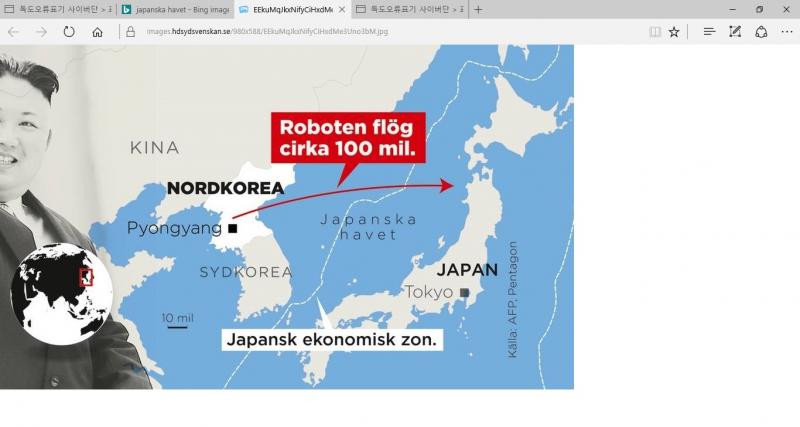The image size is (800, 427).
Task: Open the Hub three-lines icon
Action: tap(709, 32)
